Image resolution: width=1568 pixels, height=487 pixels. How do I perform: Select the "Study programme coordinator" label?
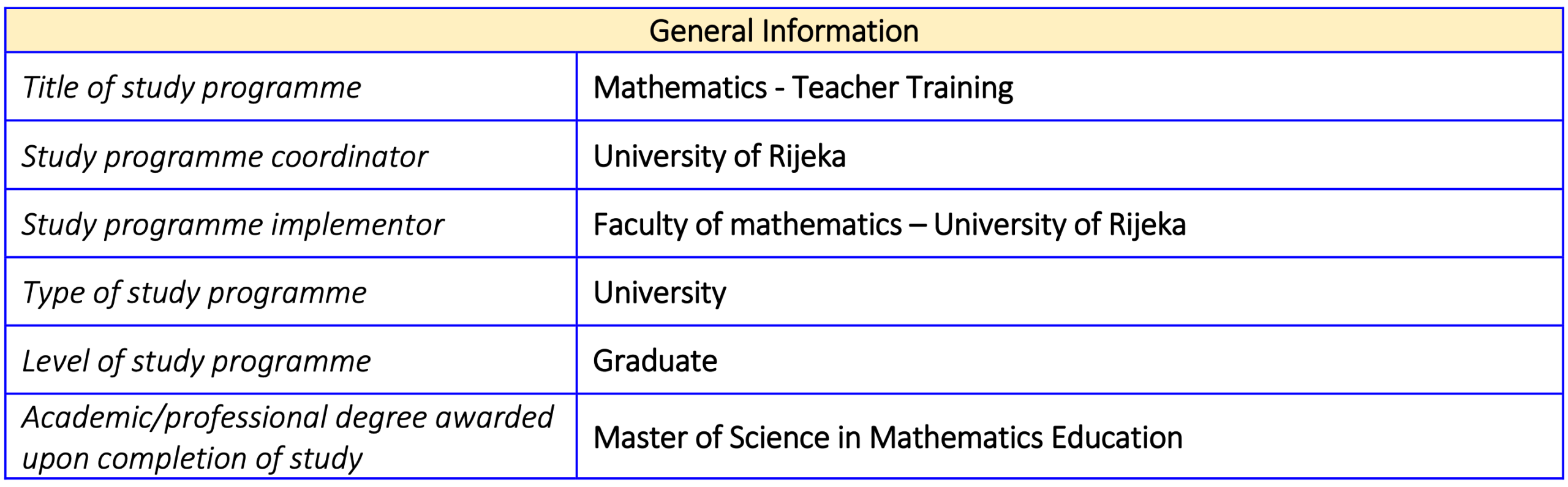point(224,157)
